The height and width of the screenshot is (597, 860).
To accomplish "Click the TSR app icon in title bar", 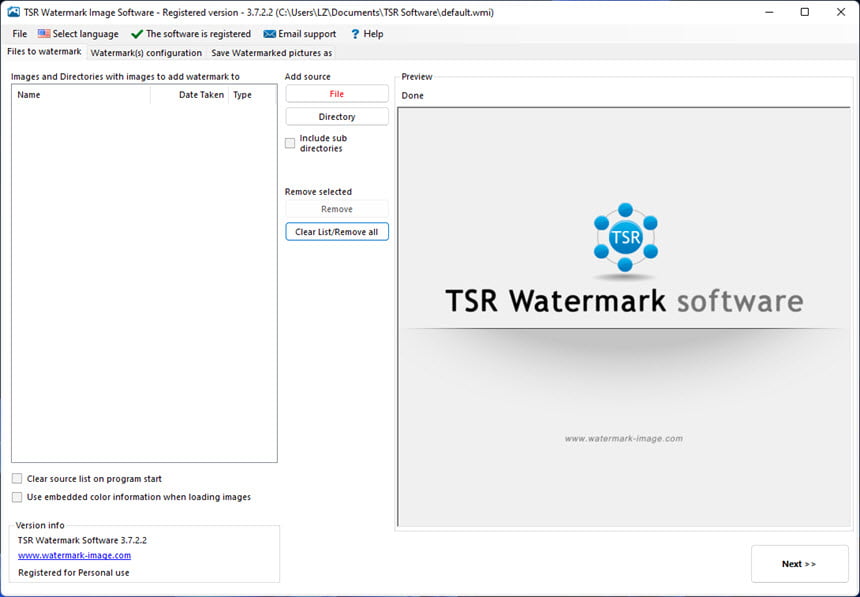I will coord(14,12).
